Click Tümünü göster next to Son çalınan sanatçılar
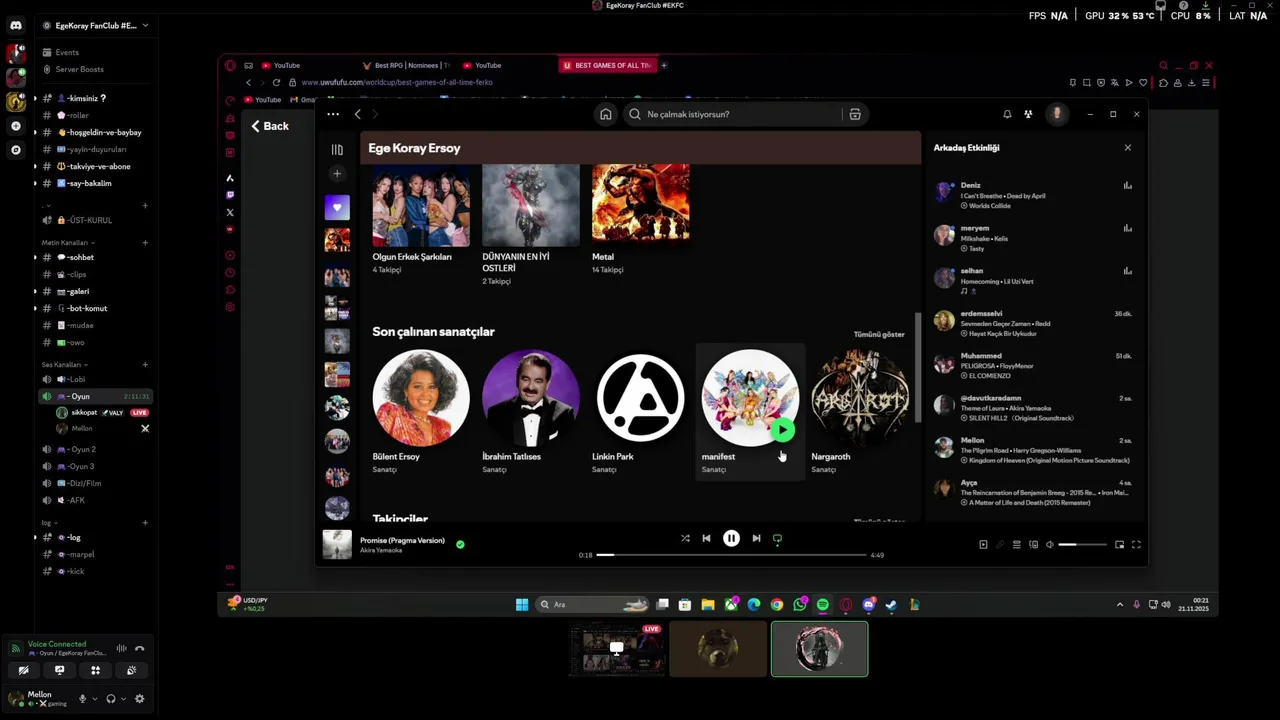1280x720 pixels. click(879, 334)
